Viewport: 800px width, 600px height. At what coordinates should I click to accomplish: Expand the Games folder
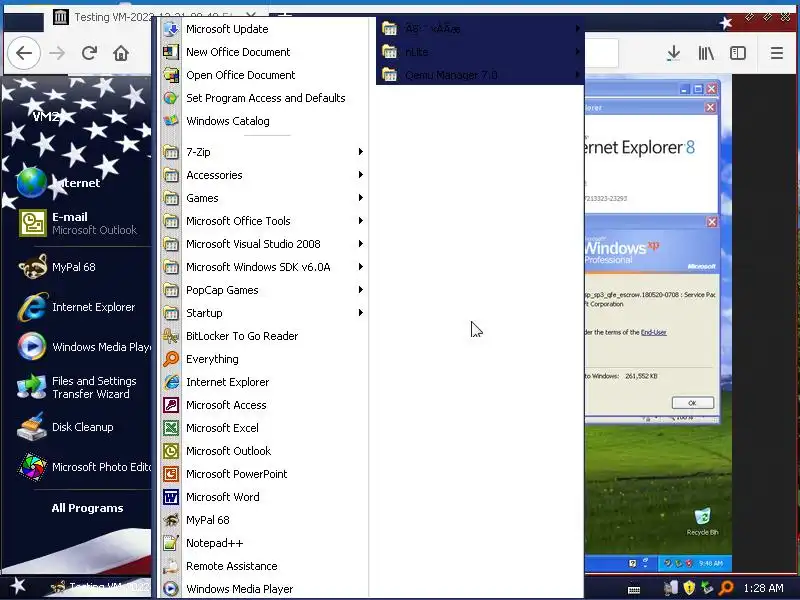[x=263, y=197]
